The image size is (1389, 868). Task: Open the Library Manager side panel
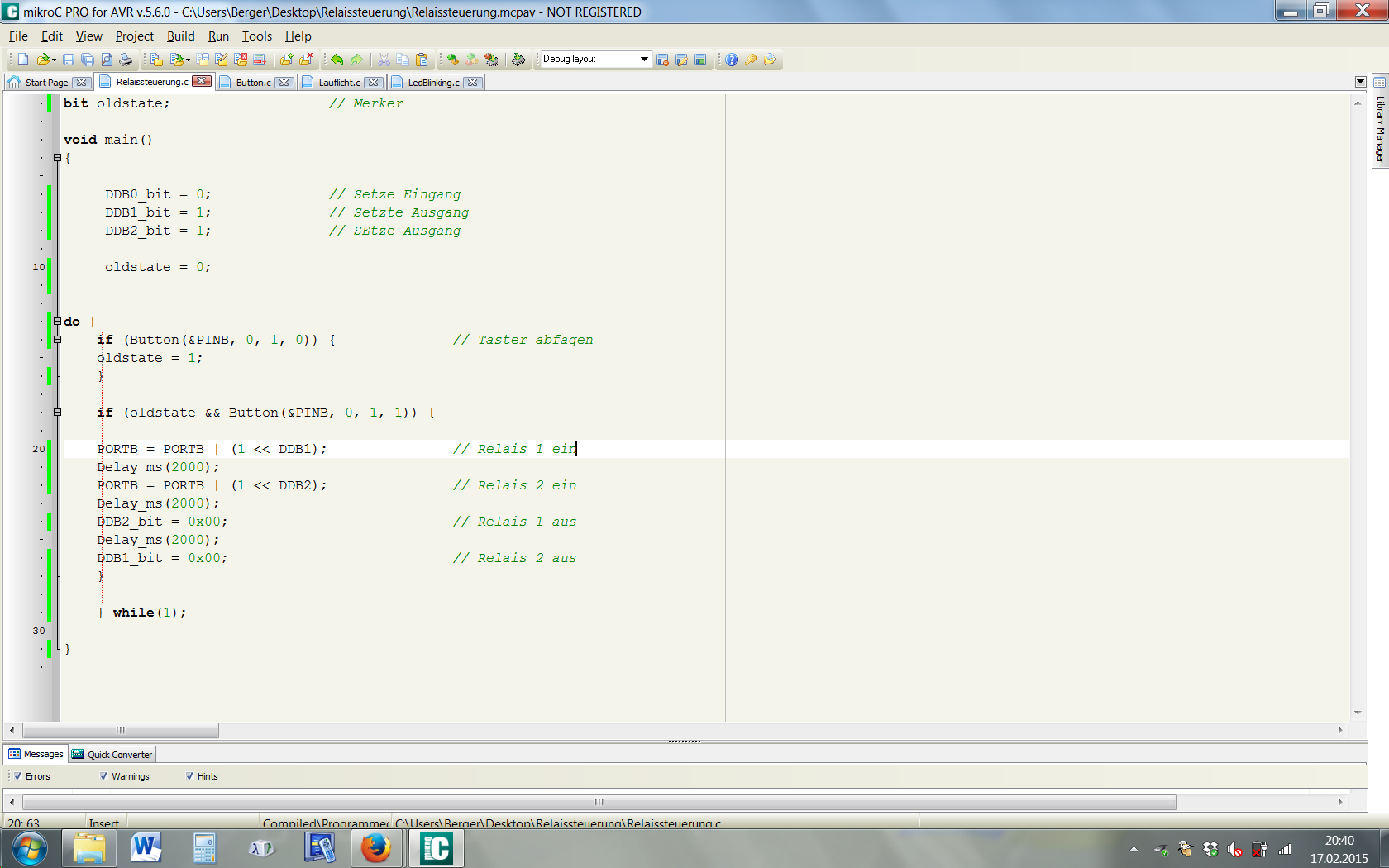point(1379,122)
